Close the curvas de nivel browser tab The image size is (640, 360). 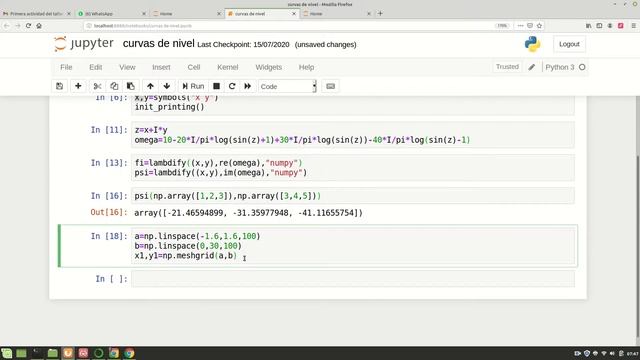pos(294,13)
